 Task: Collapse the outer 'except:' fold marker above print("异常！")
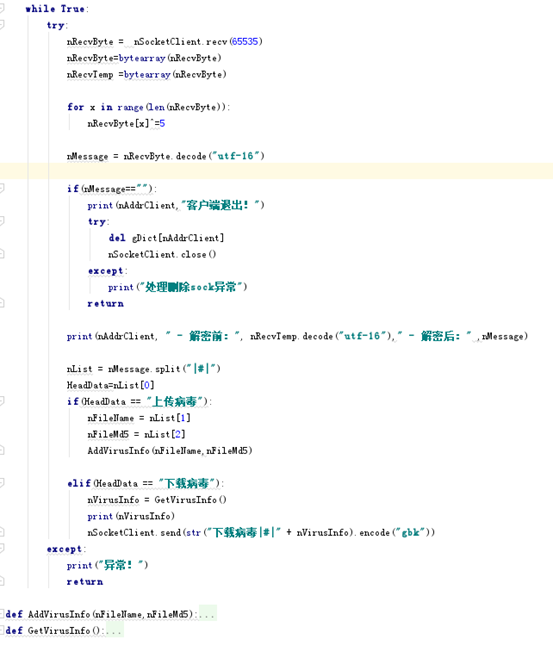2,548
